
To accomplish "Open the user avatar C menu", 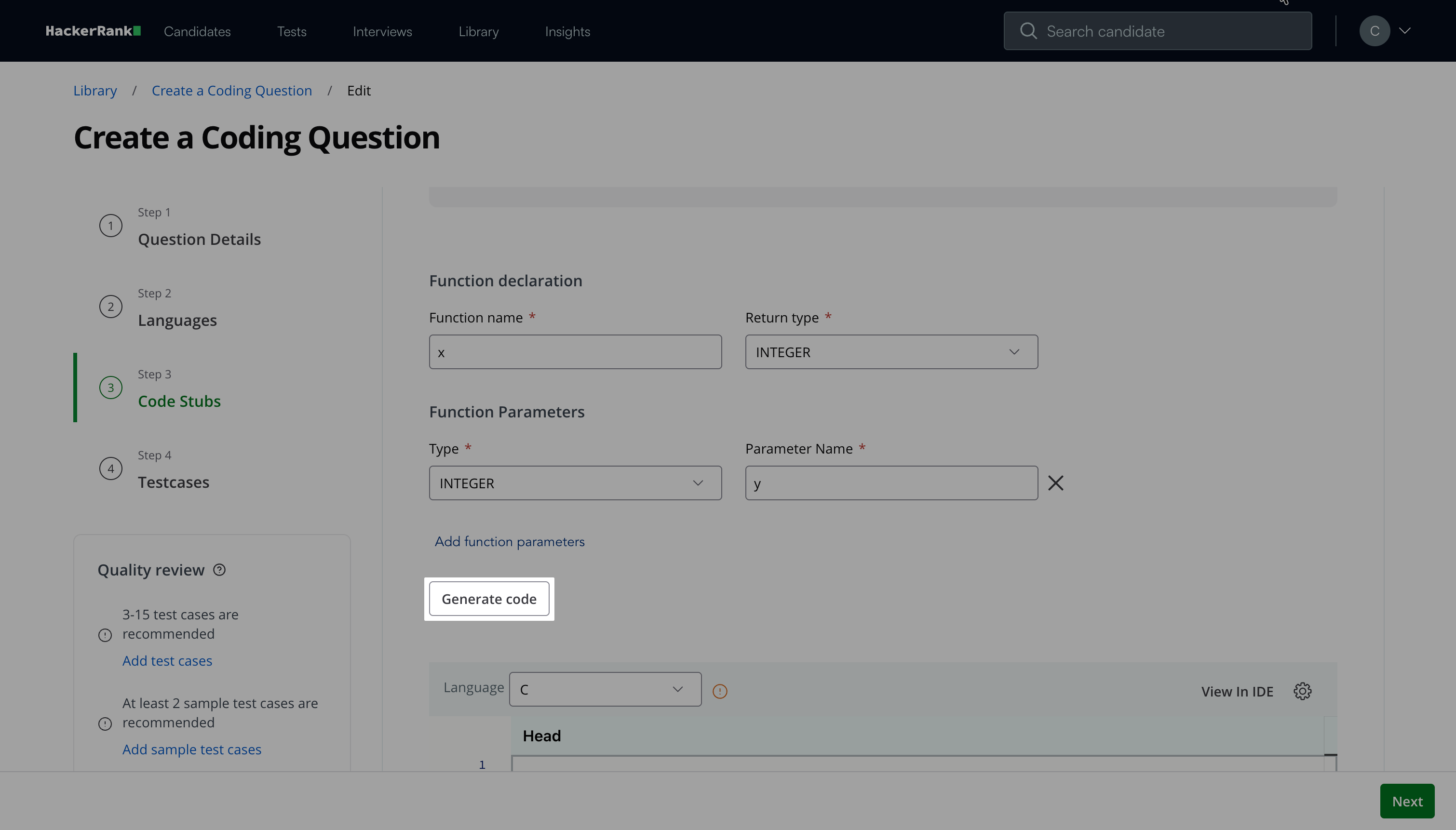I will [x=1374, y=31].
